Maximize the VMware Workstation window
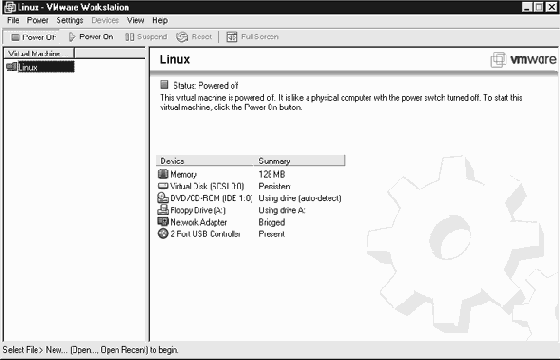 pos(539,7)
